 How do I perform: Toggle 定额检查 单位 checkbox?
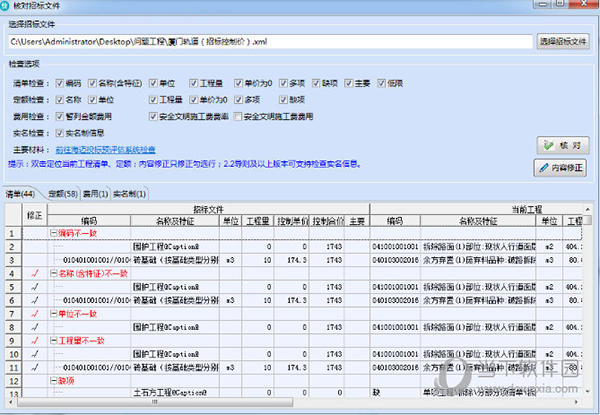(92, 99)
